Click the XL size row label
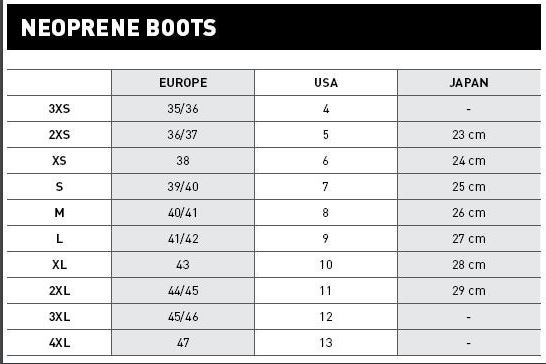 tap(59, 265)
